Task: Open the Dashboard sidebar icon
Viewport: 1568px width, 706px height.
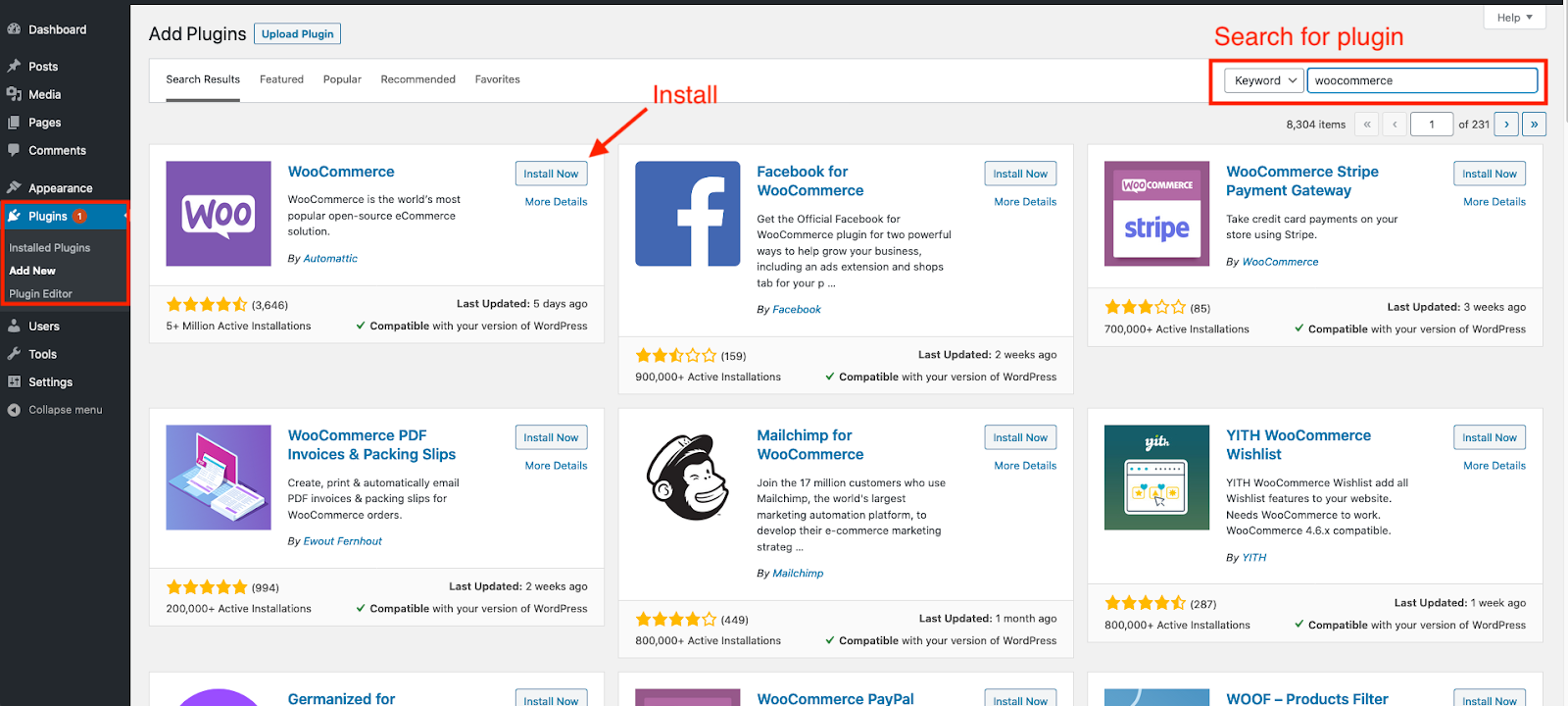Action: click(14, 29)
